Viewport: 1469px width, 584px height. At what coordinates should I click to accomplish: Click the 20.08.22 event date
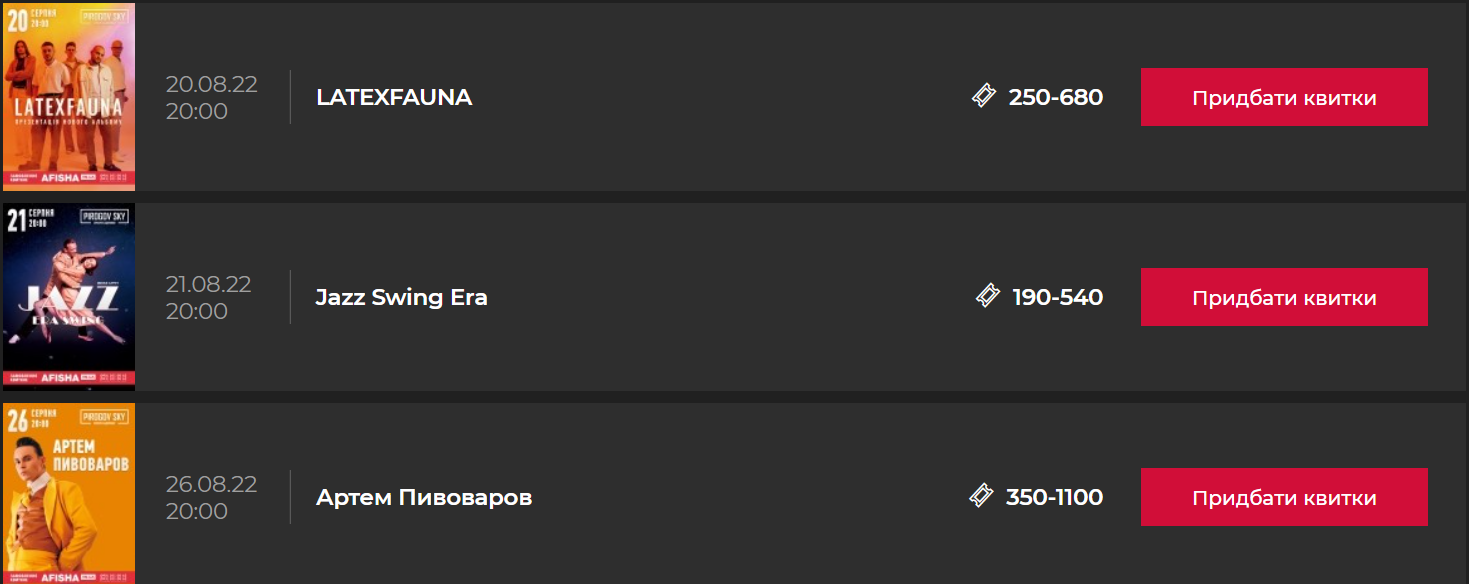[x=212, y=84]
